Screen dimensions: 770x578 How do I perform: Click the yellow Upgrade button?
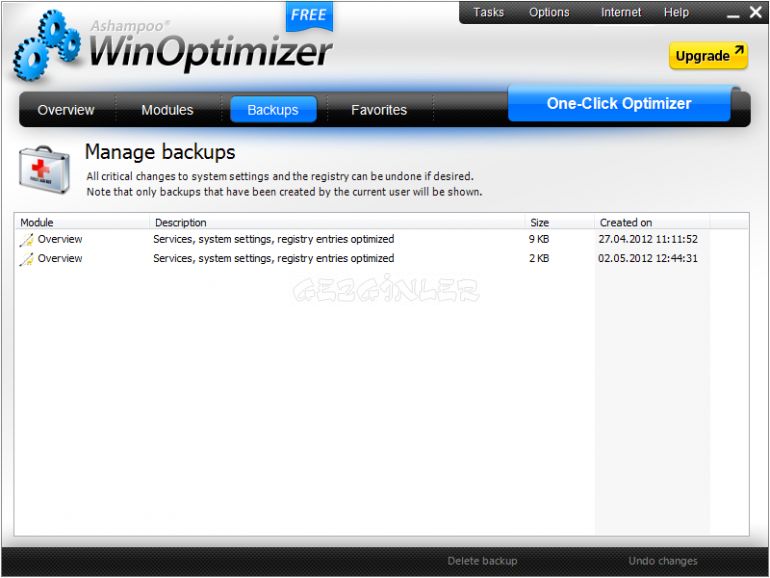(709, 55)
